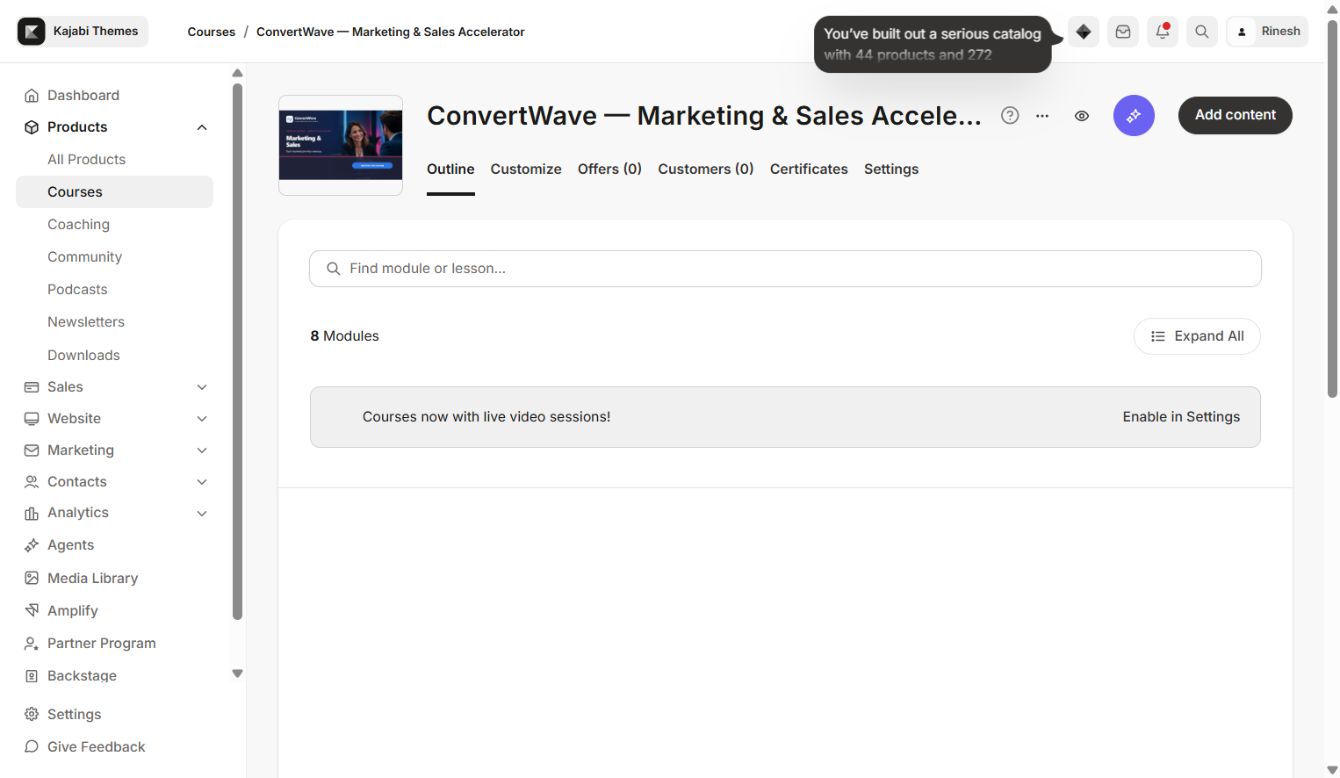
Task: Click Enable in Settings link
Action: pyautogui.click(x=1181, y=417)
